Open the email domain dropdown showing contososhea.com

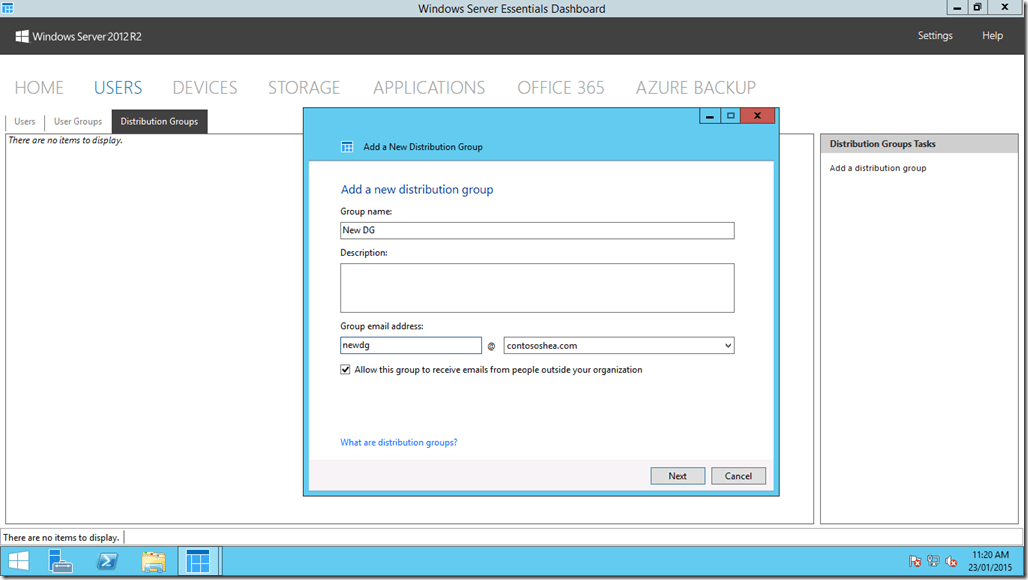click(x=728, y=344)
